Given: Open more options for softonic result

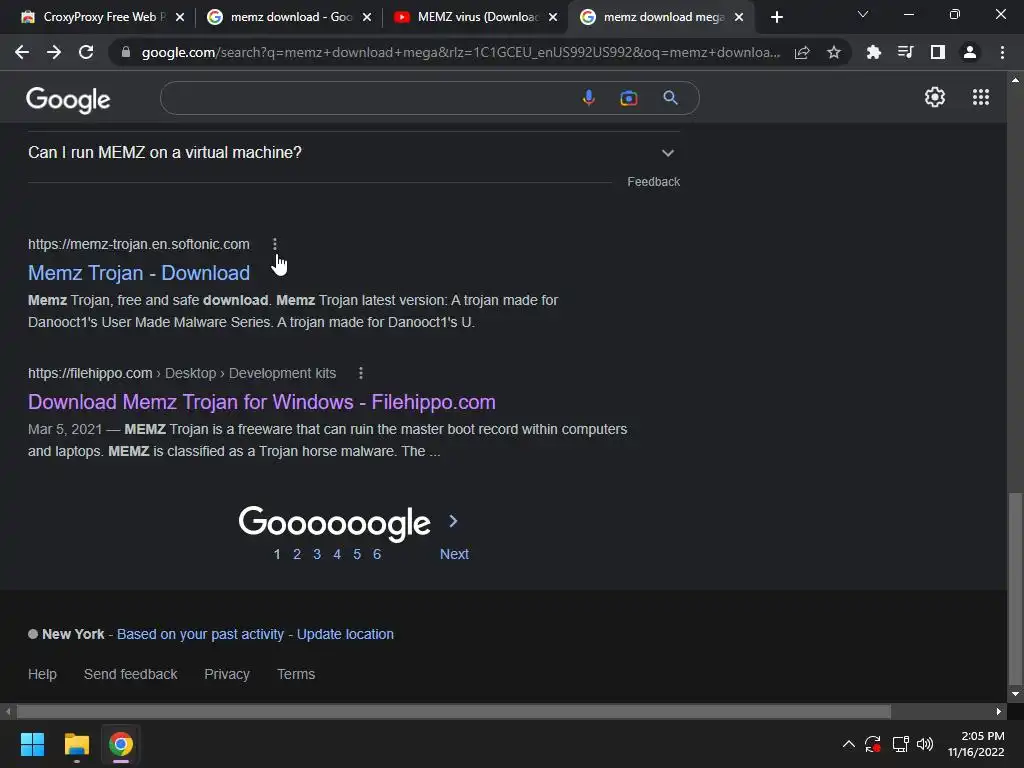Looking at the screenshot, I should tap(275, 244).
